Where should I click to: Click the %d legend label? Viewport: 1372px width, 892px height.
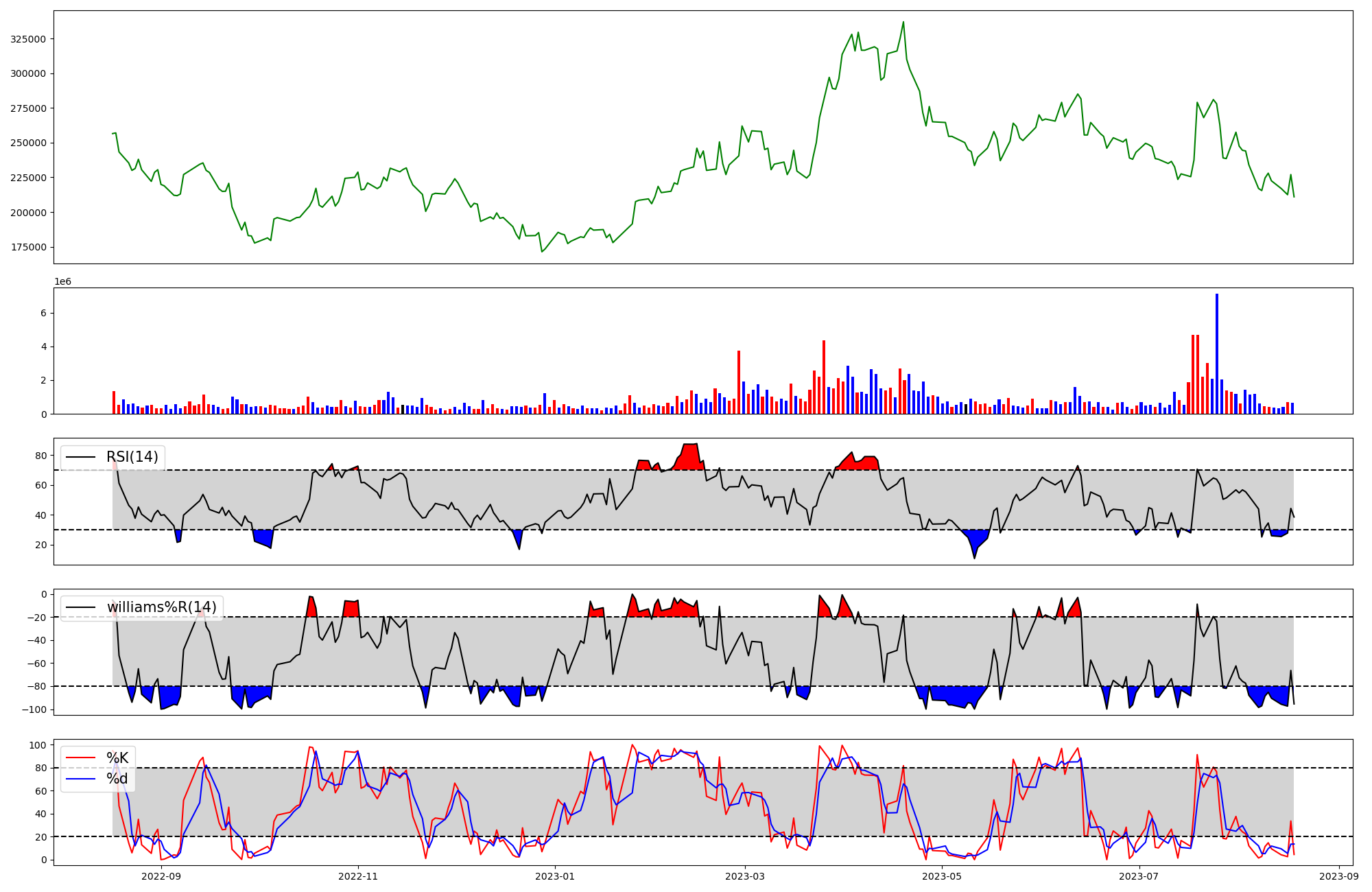click(117, 779)
